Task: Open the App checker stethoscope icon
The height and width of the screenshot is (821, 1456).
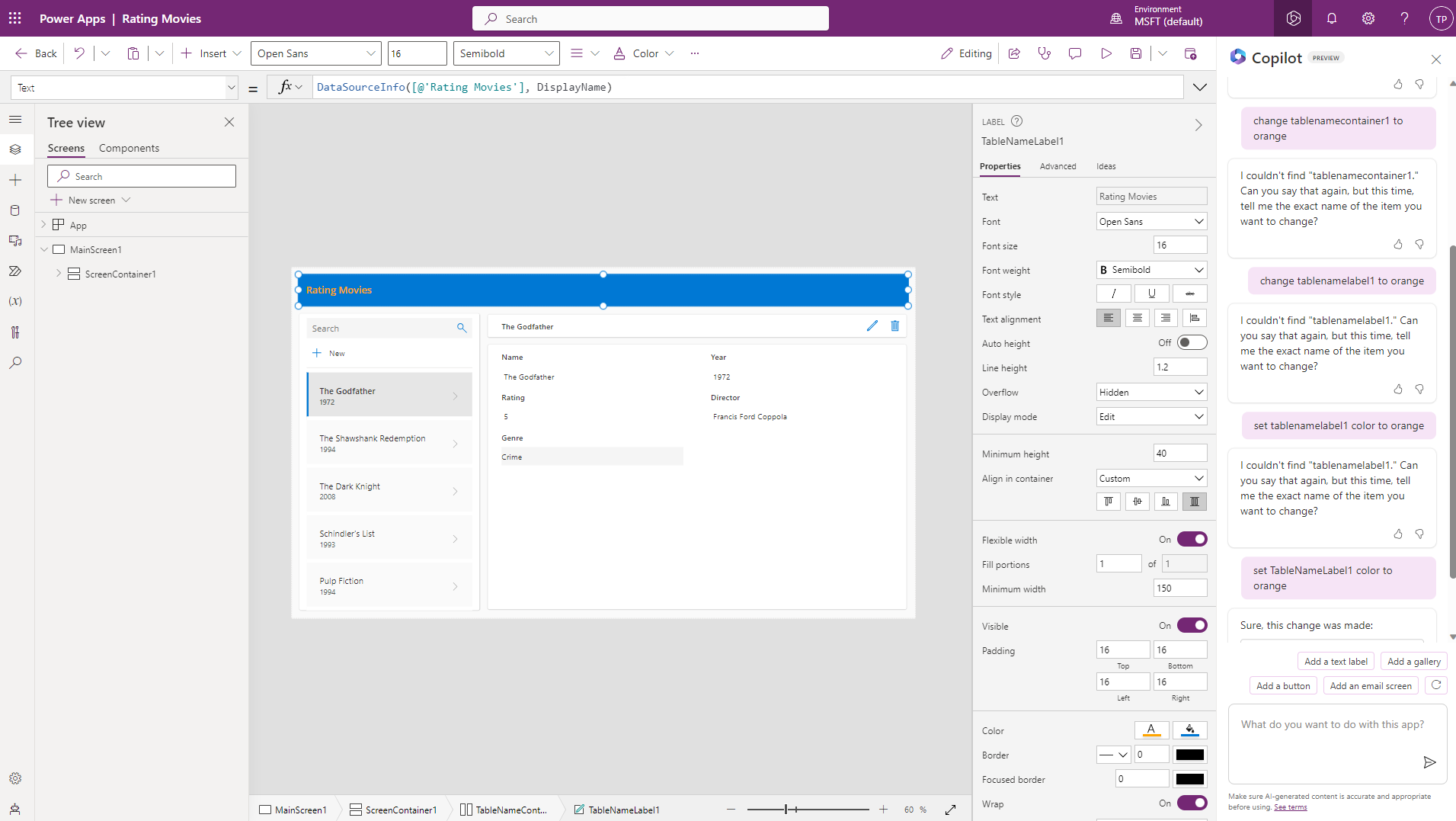Action: (1045, 53)
